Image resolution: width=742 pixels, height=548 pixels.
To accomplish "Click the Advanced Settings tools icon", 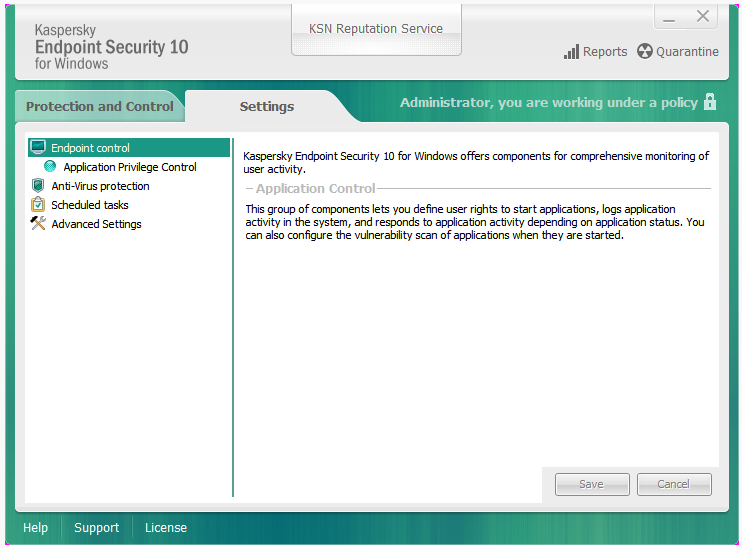I will coord(38,223).
